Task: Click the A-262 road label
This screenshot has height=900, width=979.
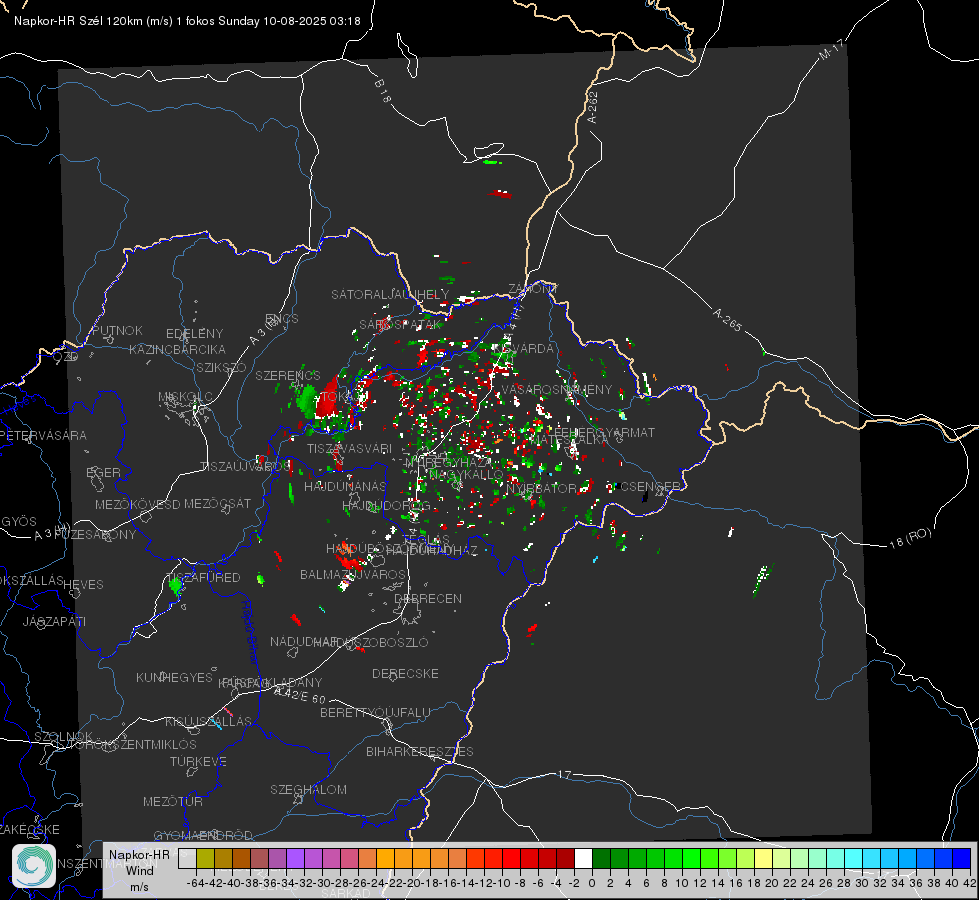Action: click(x=593, y=107)
